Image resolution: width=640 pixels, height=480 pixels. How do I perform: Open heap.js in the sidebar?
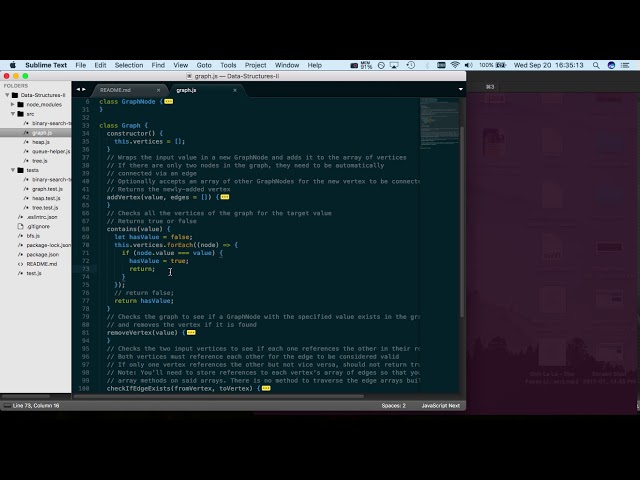(x=41, y=142)
